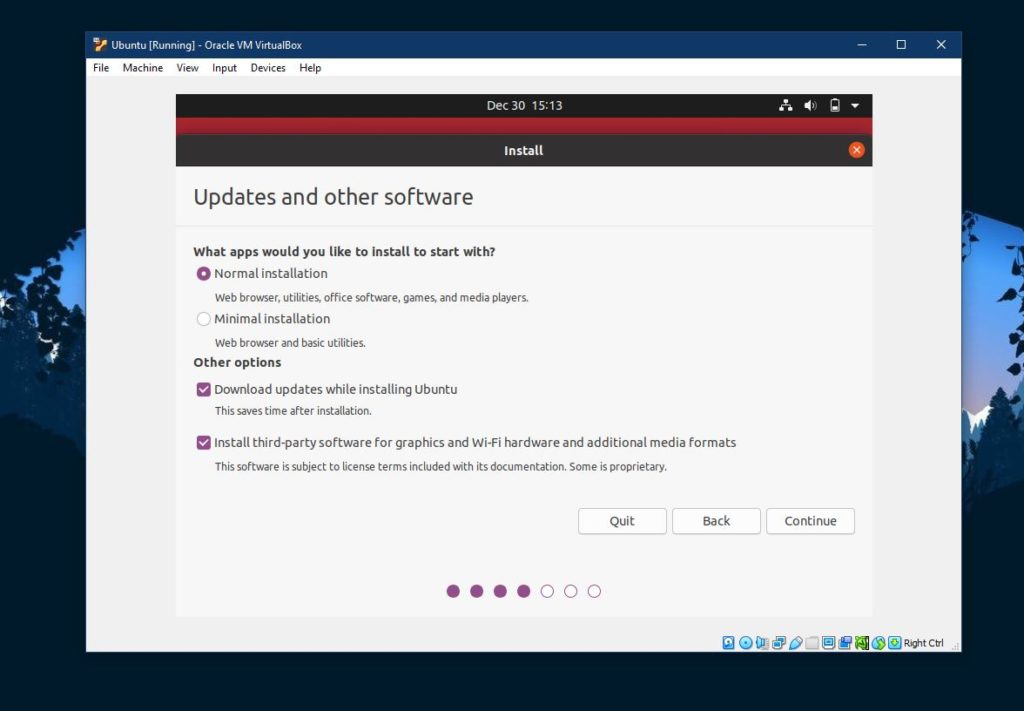
Task: Click the shared folders status icon
Action: [x=812, y=643]
